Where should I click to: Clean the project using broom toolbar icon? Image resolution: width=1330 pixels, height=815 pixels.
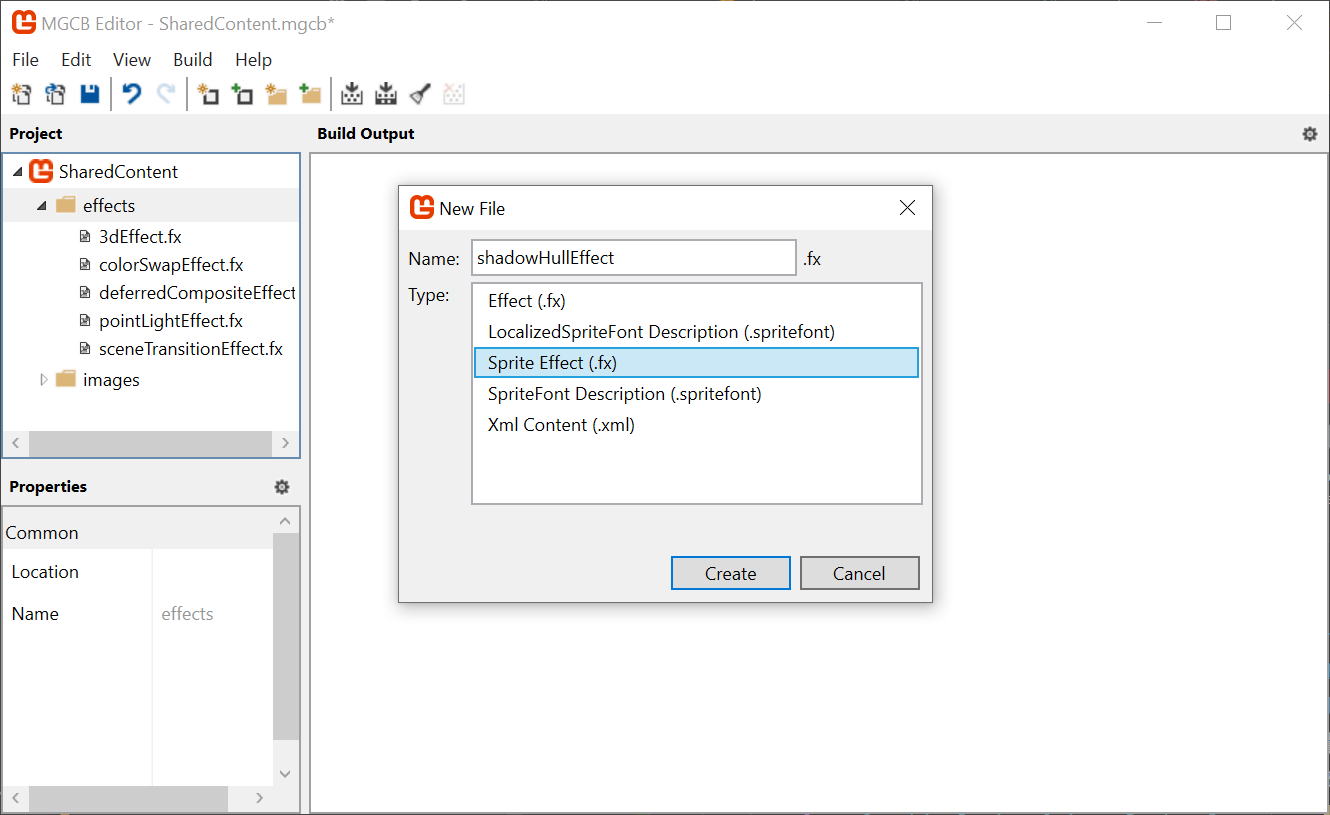tap(419, 93)
